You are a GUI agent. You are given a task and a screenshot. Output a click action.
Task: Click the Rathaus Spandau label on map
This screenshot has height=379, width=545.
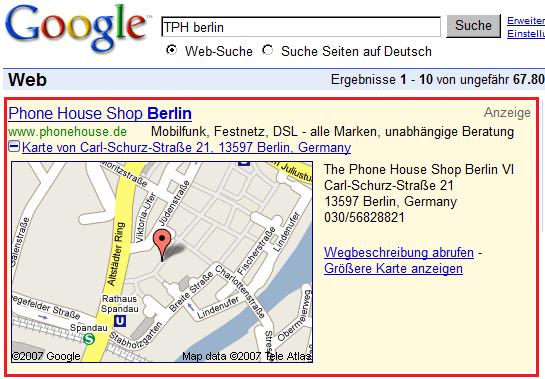[120, 304]
